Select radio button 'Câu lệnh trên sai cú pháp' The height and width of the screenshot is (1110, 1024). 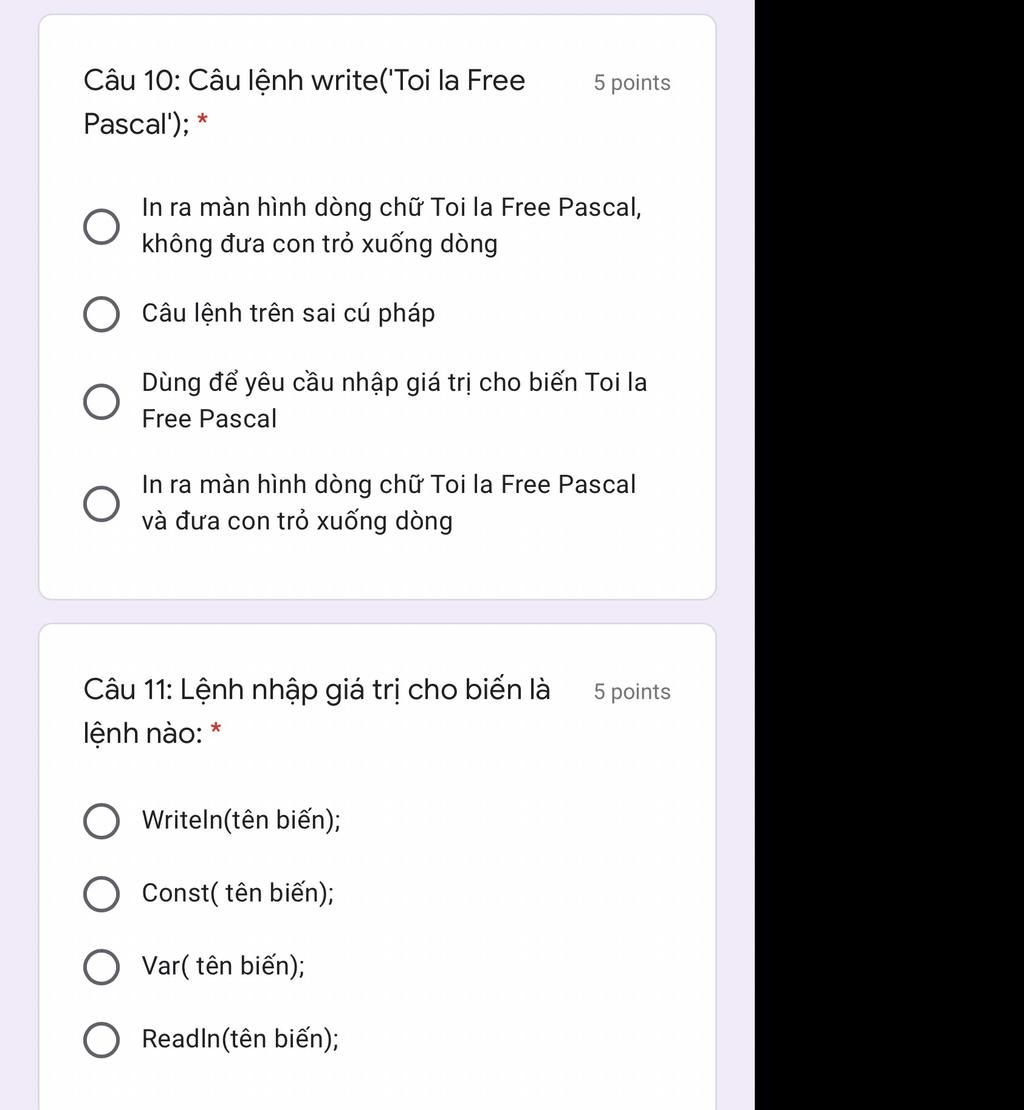[x=100, y=314]
